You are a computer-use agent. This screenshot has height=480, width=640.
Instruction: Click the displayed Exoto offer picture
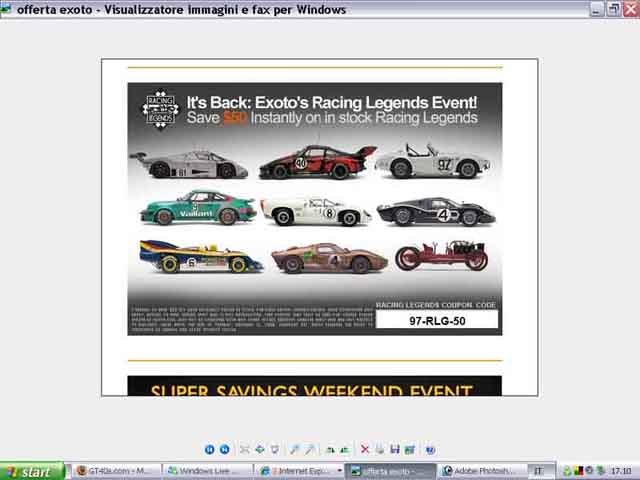[x=320, y=227]
